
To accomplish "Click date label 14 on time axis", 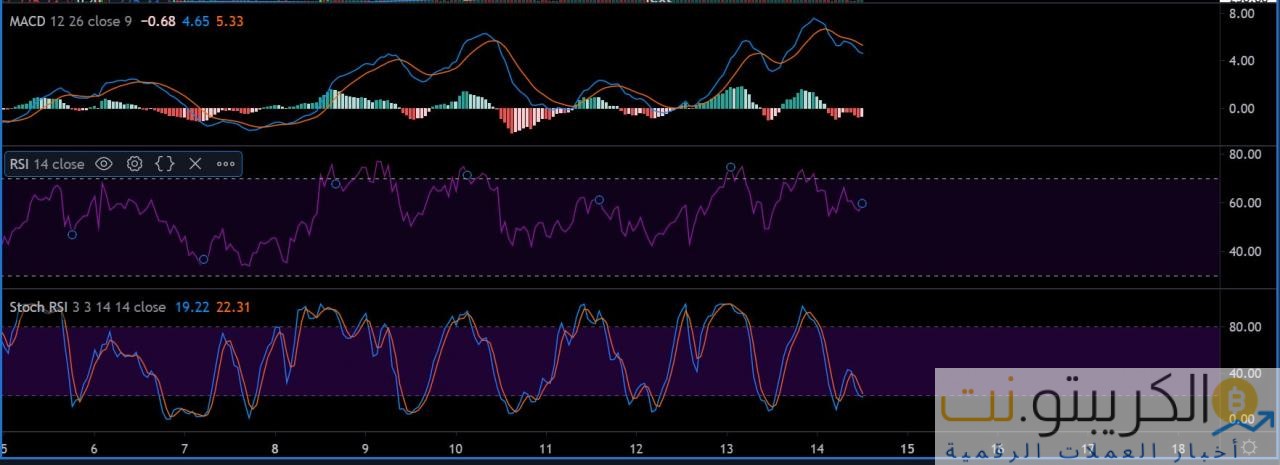I will pyautogui.click(x=817, y=449).
